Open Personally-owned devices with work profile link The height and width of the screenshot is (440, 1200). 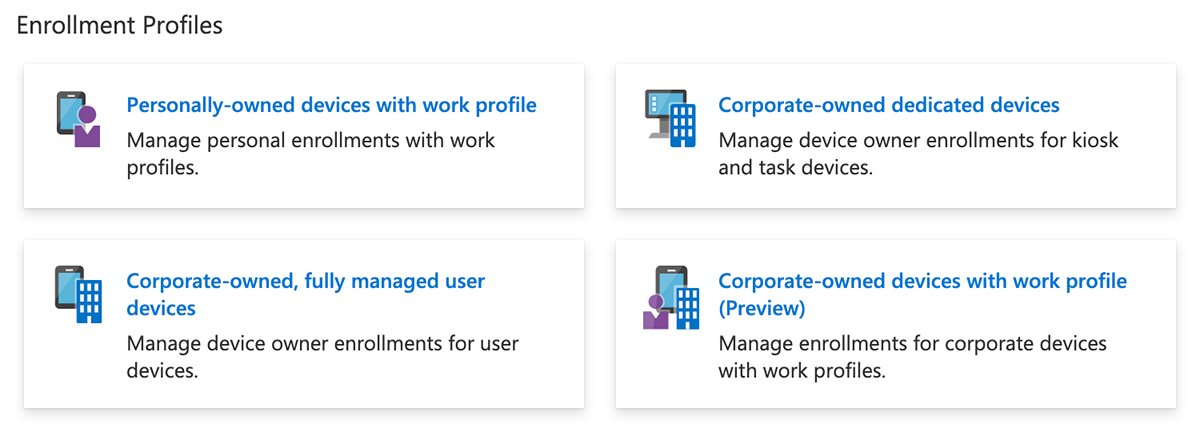click(x=331, y=105)
